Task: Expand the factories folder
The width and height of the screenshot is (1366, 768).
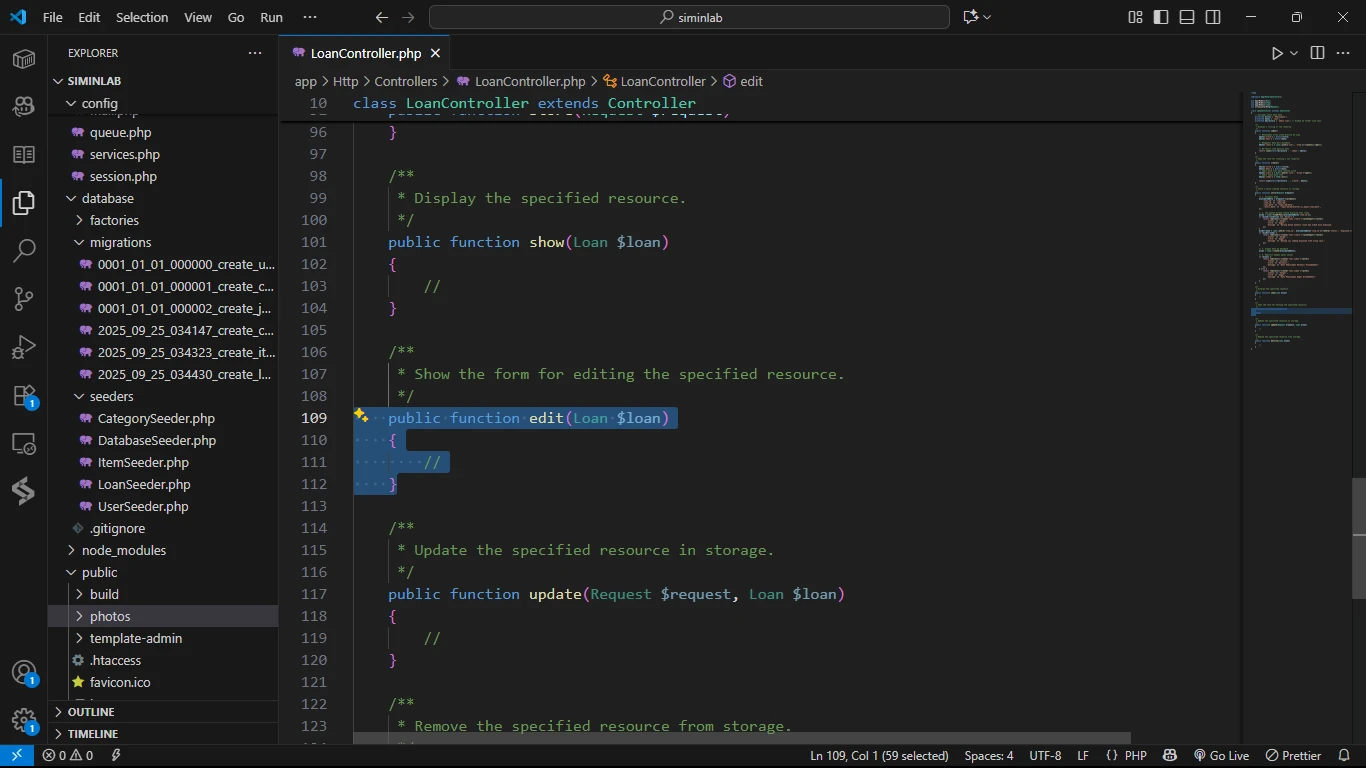Action: [114, 220]
